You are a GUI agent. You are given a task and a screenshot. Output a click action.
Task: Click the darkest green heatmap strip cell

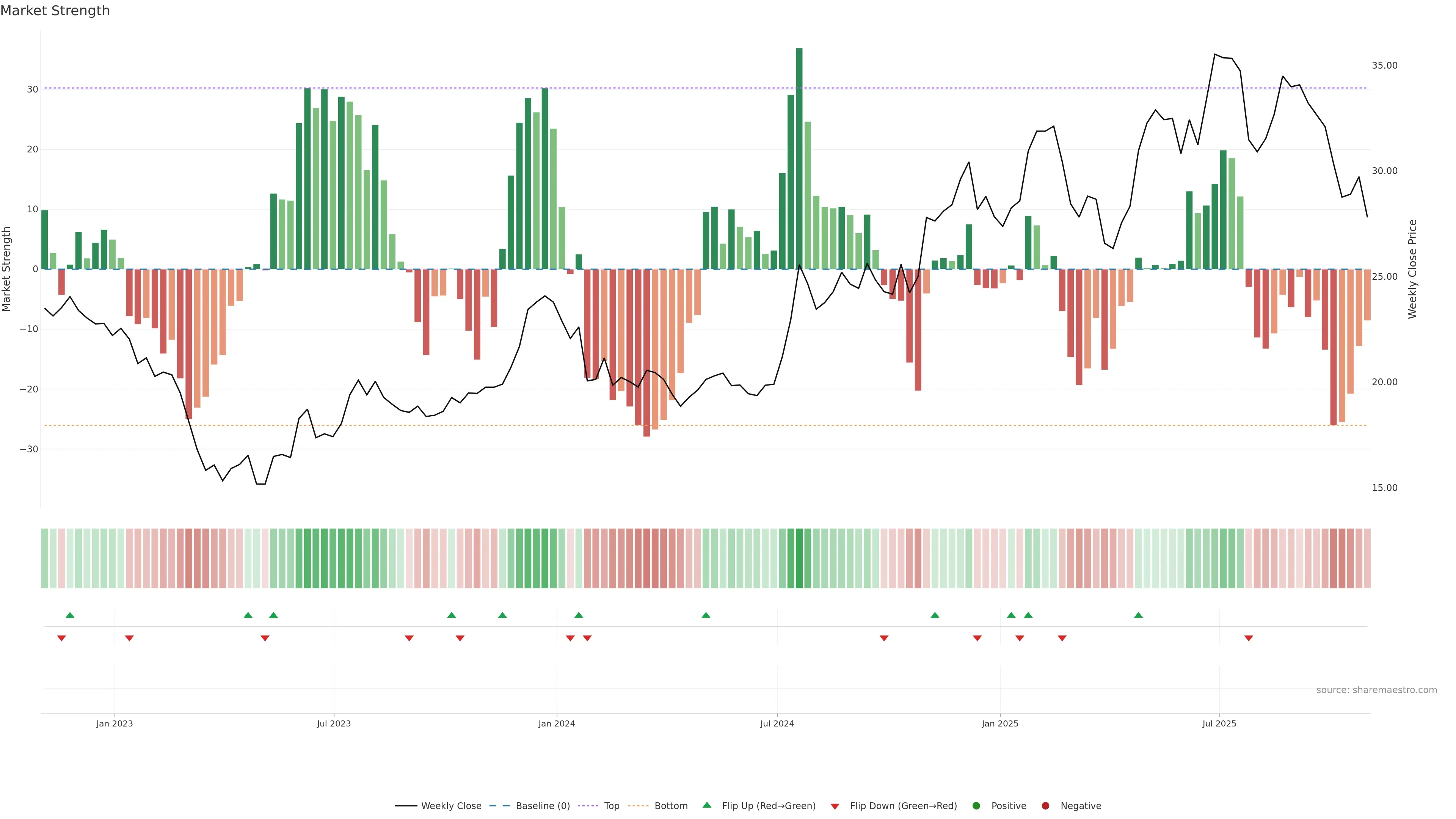click(x=799, y=558)
